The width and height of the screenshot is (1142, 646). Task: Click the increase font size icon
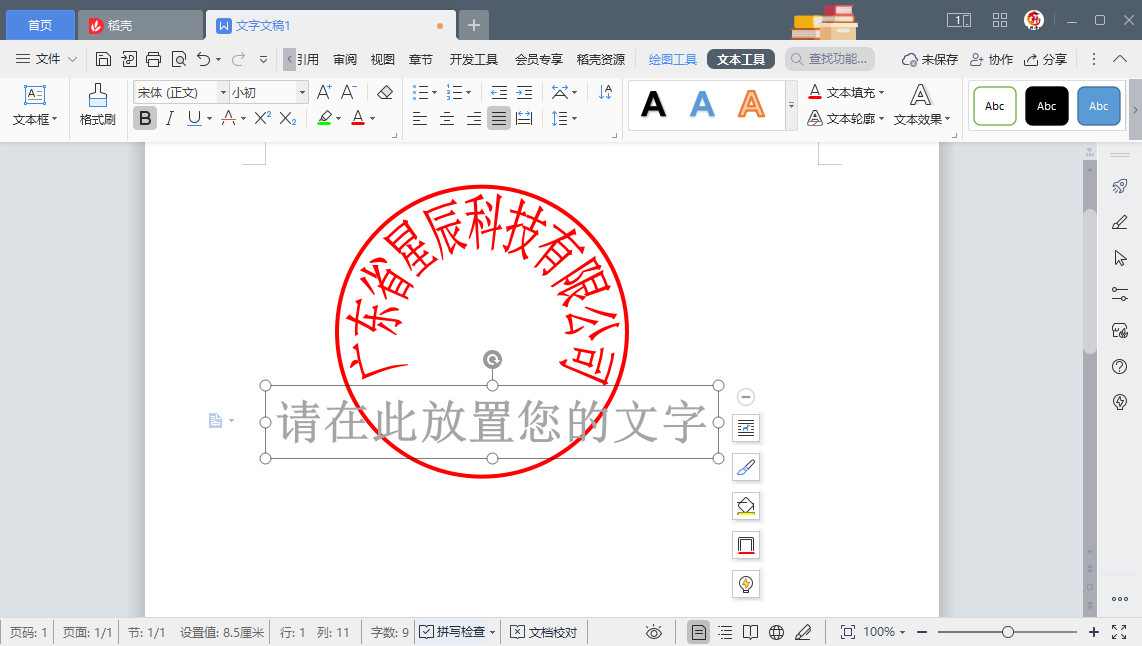[x=324, y=92]
